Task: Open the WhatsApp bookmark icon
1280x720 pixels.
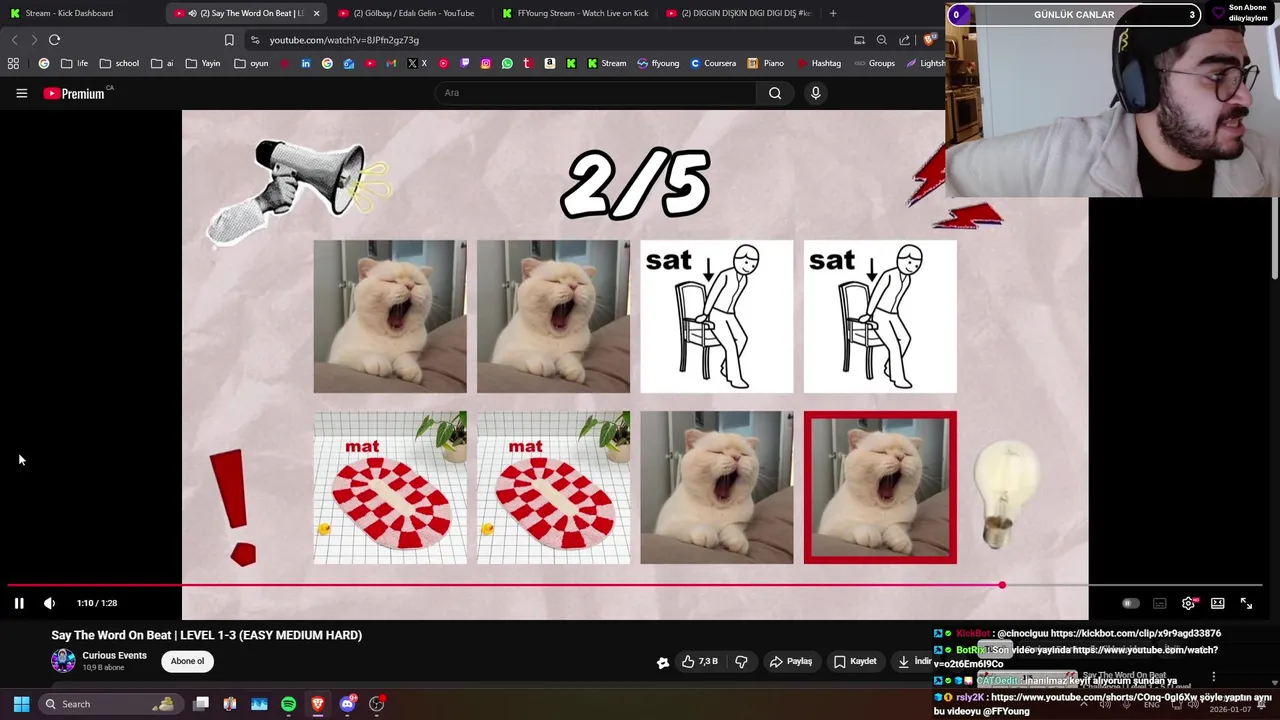Action: (507, 63)
